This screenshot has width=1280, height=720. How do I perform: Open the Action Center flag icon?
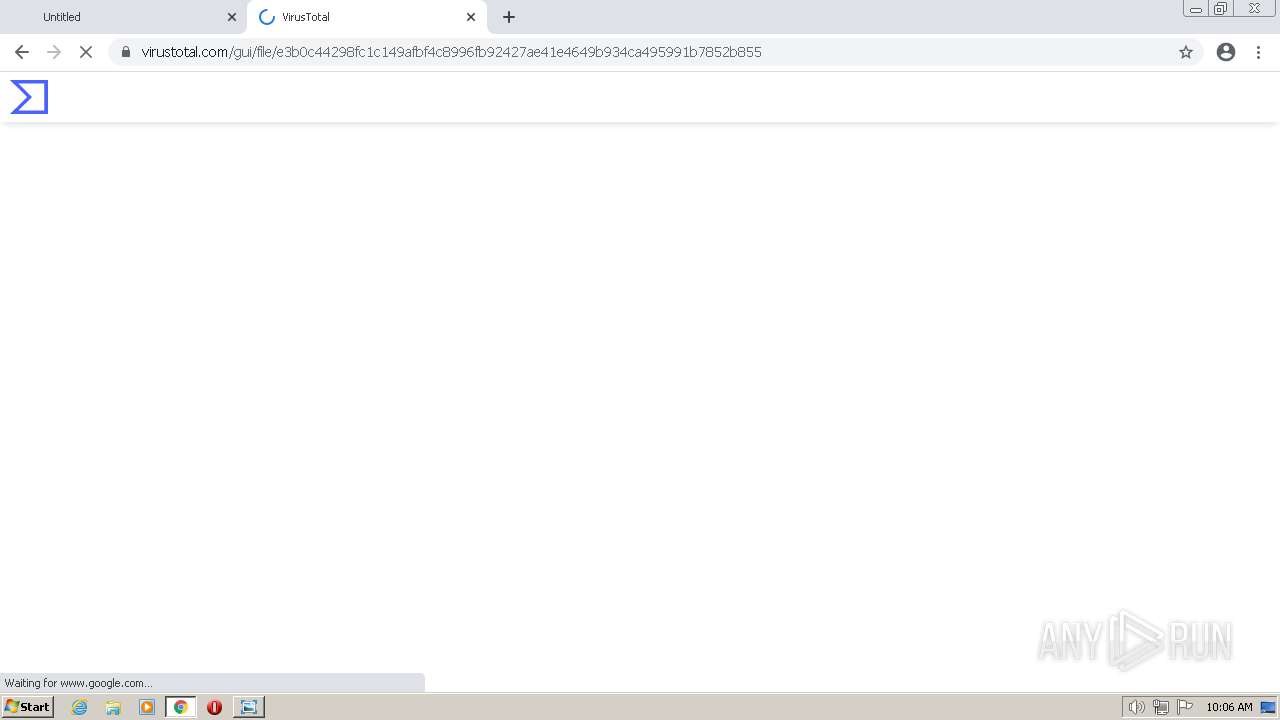pos(1185,707)
